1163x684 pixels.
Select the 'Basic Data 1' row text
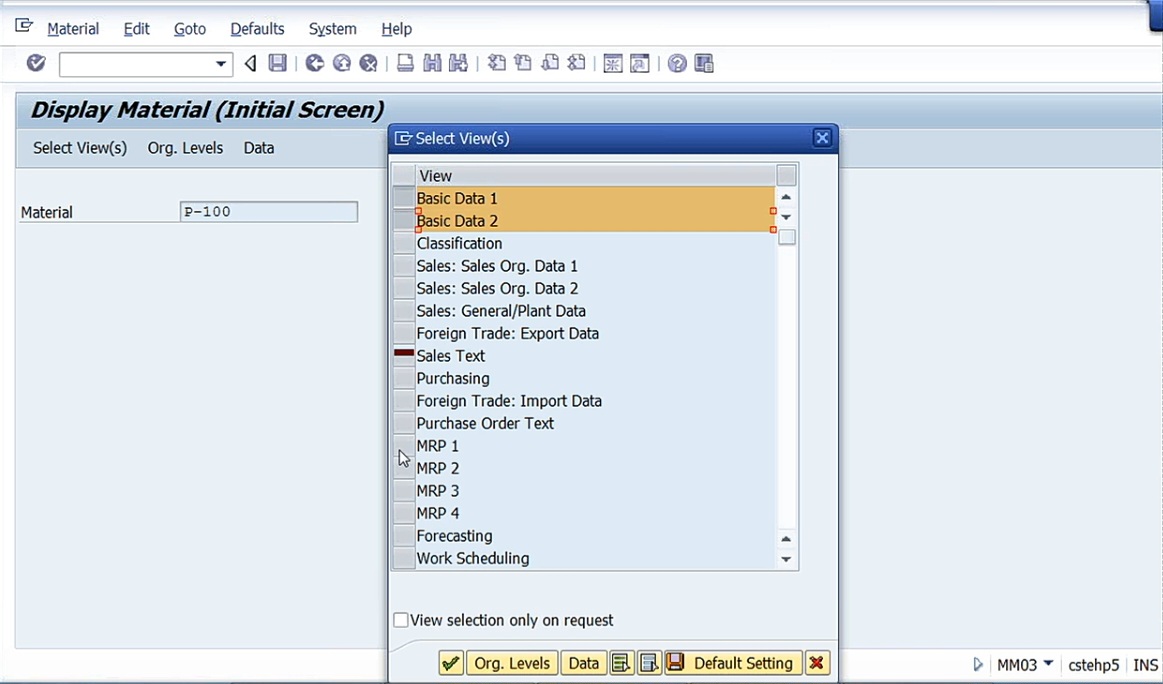(457, 198)
